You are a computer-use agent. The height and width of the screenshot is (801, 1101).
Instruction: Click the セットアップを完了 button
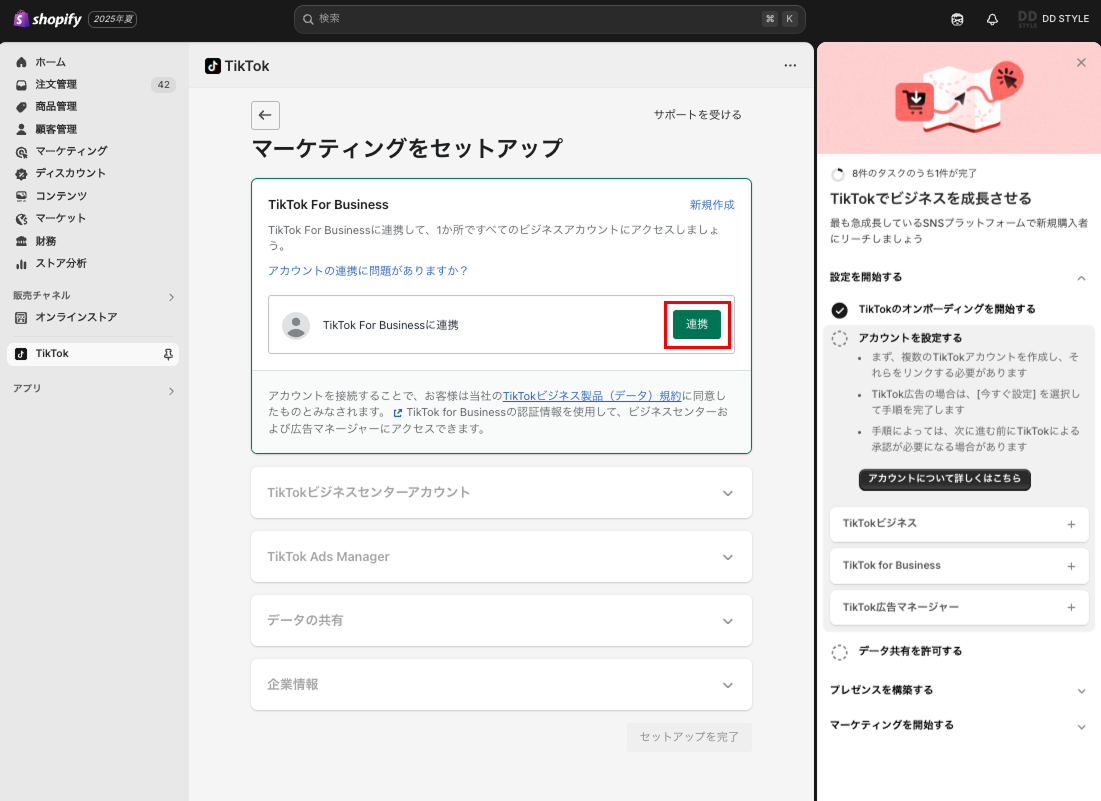coord(689,737)
